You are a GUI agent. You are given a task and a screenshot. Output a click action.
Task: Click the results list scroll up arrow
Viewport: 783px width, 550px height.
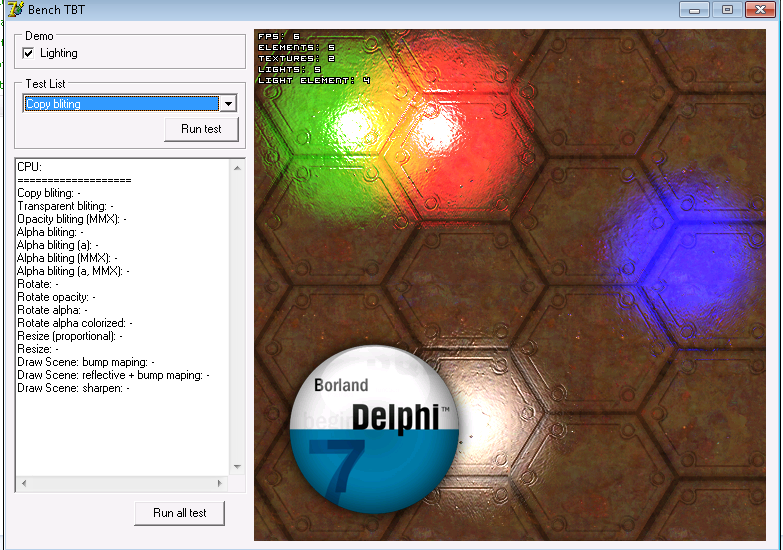237,168
